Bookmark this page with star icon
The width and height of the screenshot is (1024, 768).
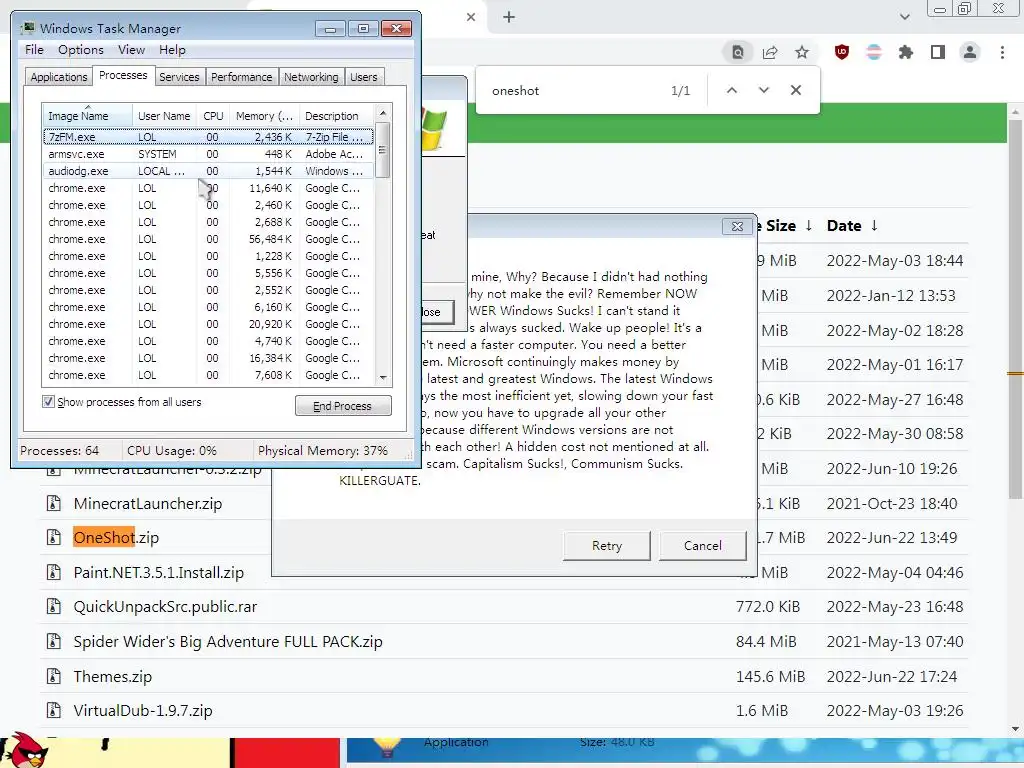coord(802,52)
